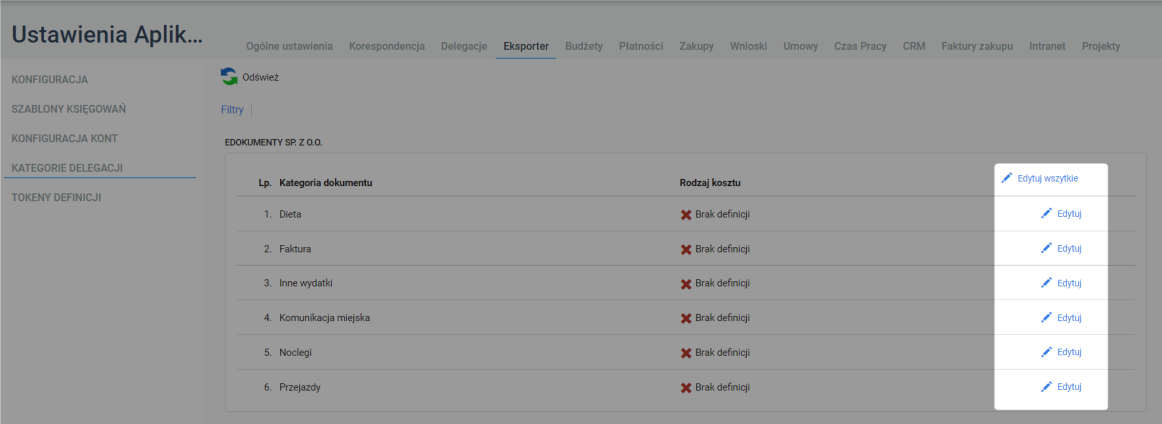This screenshot has width=1162, height=424.
Task: Open TOKENY DEFINICJI in the sidebar
Action: click(x=56, y=198)
